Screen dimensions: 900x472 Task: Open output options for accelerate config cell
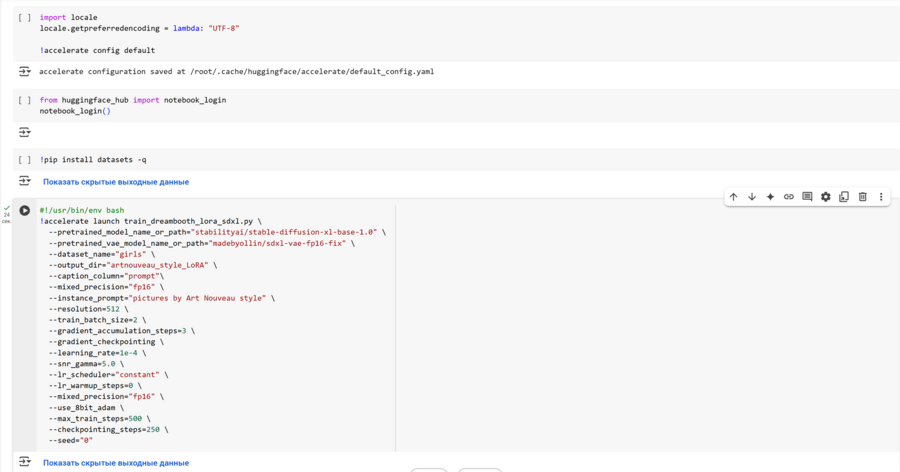pos(25,72)
